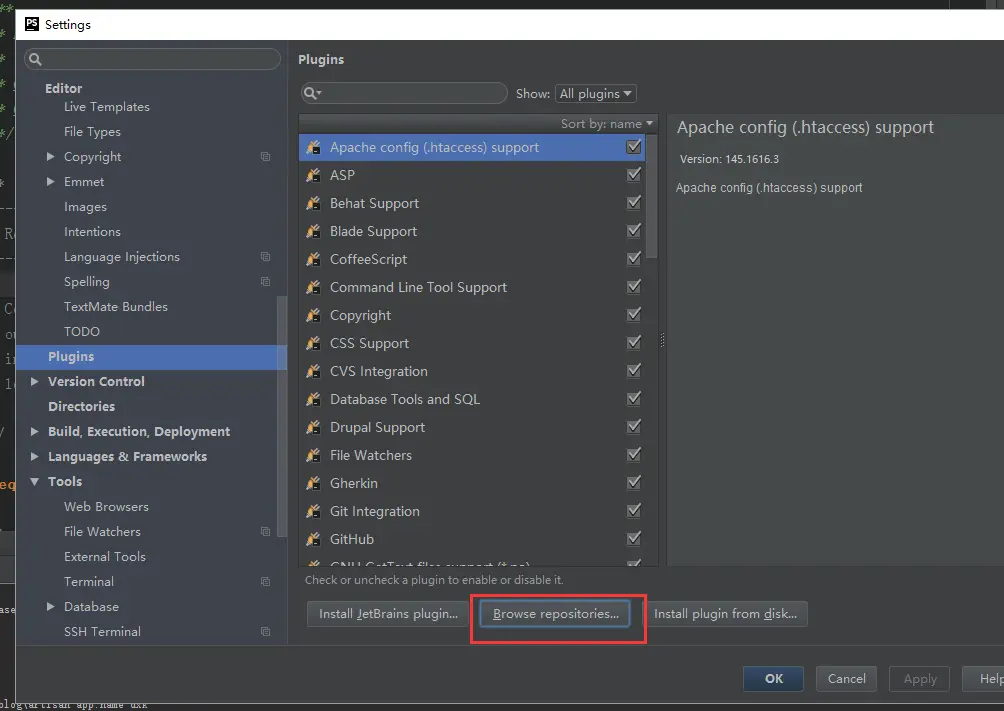This screenshot has height=711, width=1004.
Task: Select File Types in settings tree
Action: pyautogui.click(x=92, y=132)
